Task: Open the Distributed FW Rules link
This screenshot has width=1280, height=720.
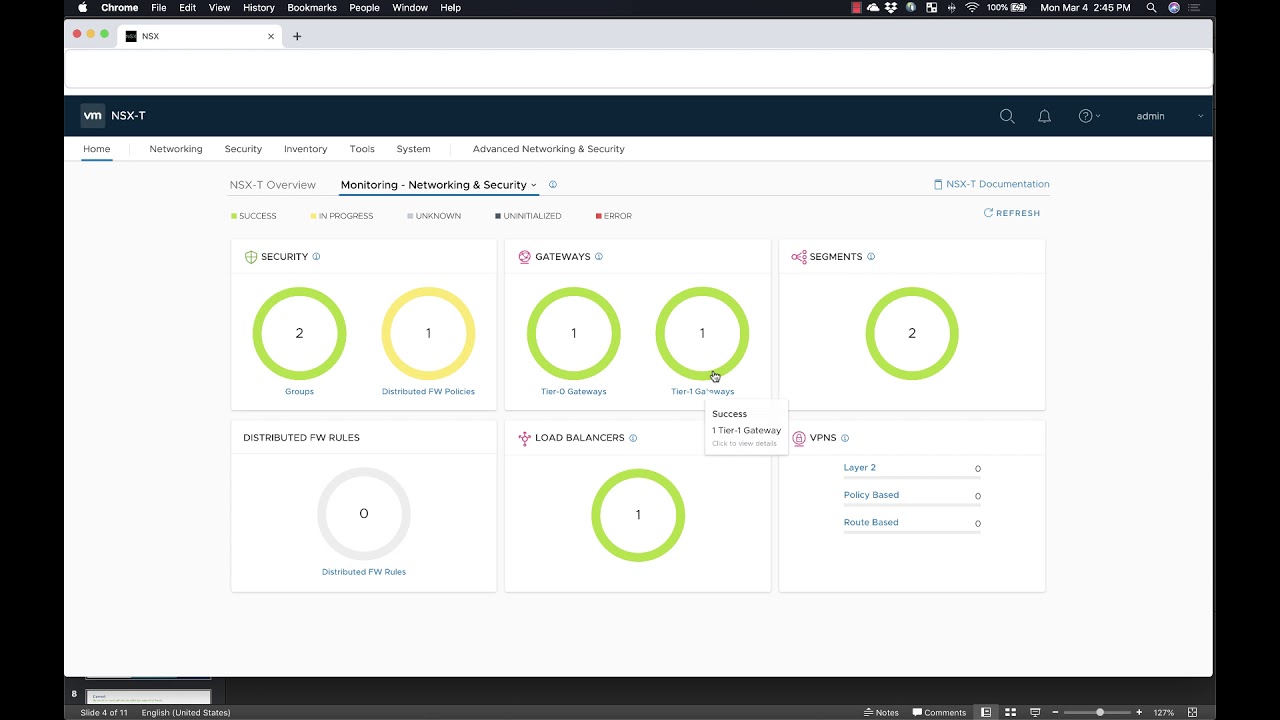Action: [364, 572]
